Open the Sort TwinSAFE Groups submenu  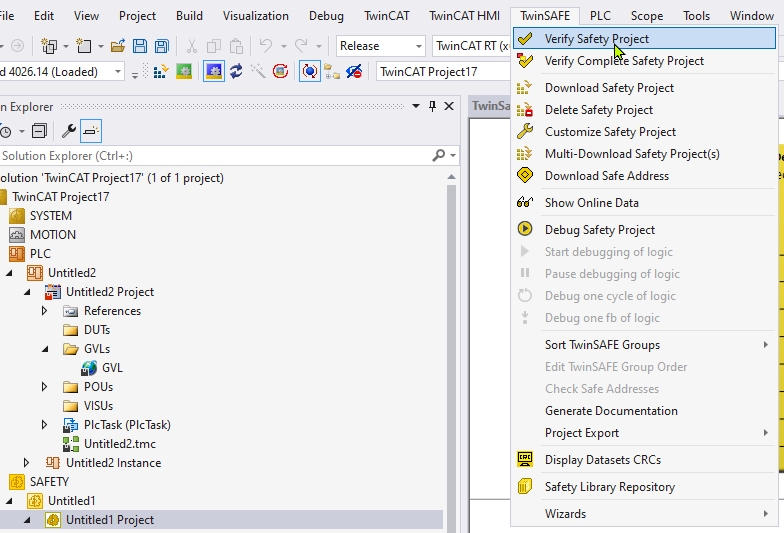[x=644, y=345]
